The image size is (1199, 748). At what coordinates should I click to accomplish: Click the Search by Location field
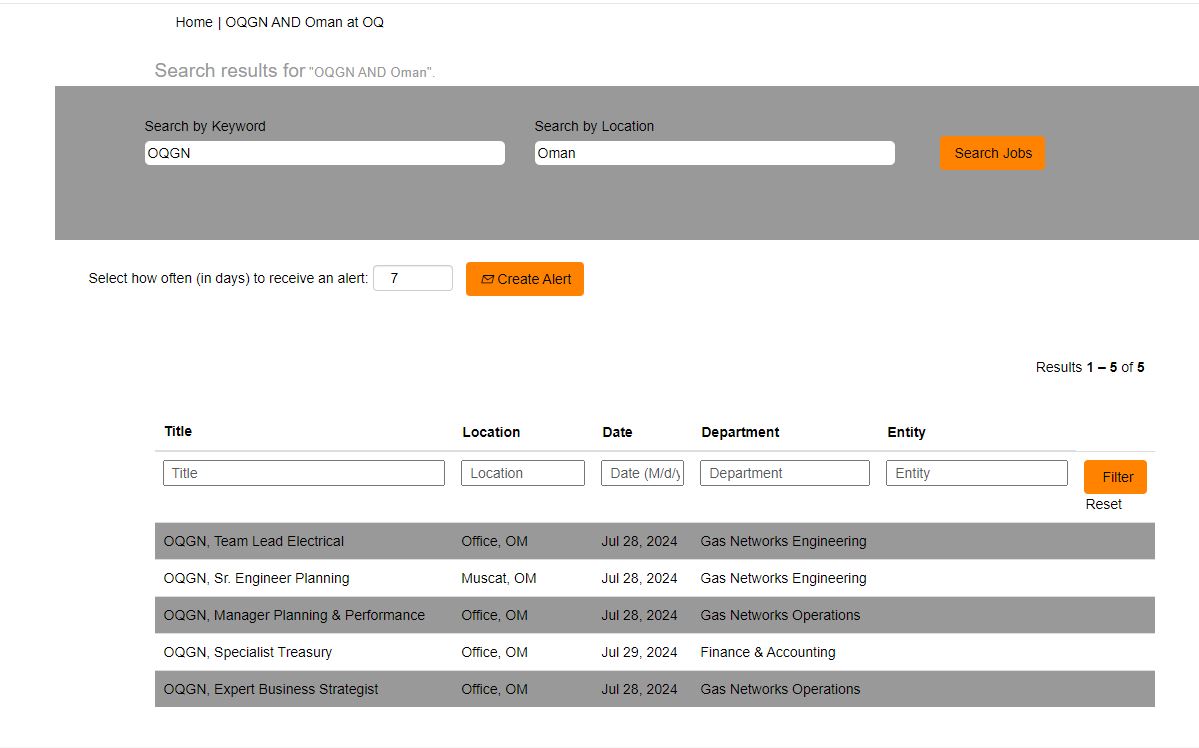pyautogui.click(x=714, y=153)
